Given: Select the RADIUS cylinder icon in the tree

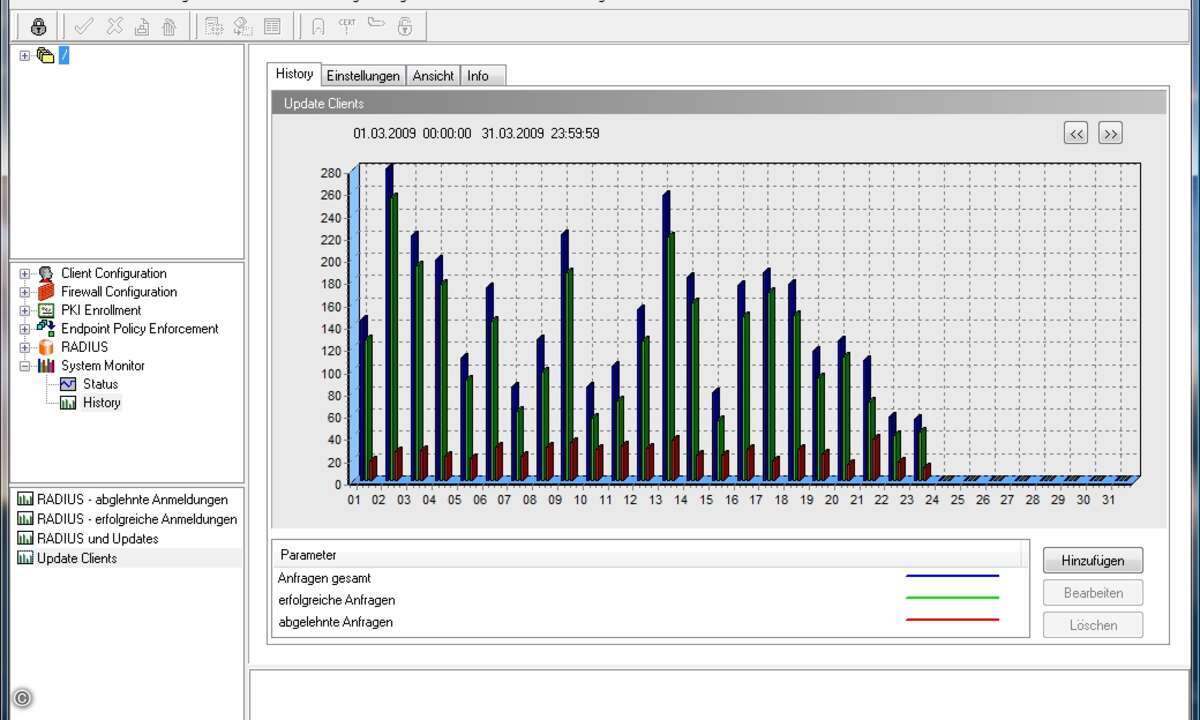Looking at the screenshot, I should coord(45,347).
